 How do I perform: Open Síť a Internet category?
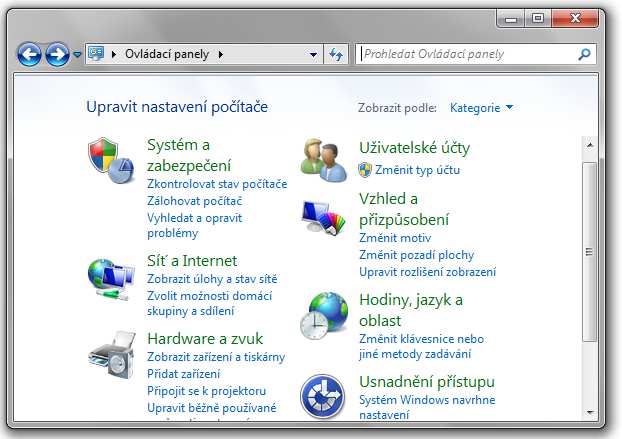click(192, 261)
